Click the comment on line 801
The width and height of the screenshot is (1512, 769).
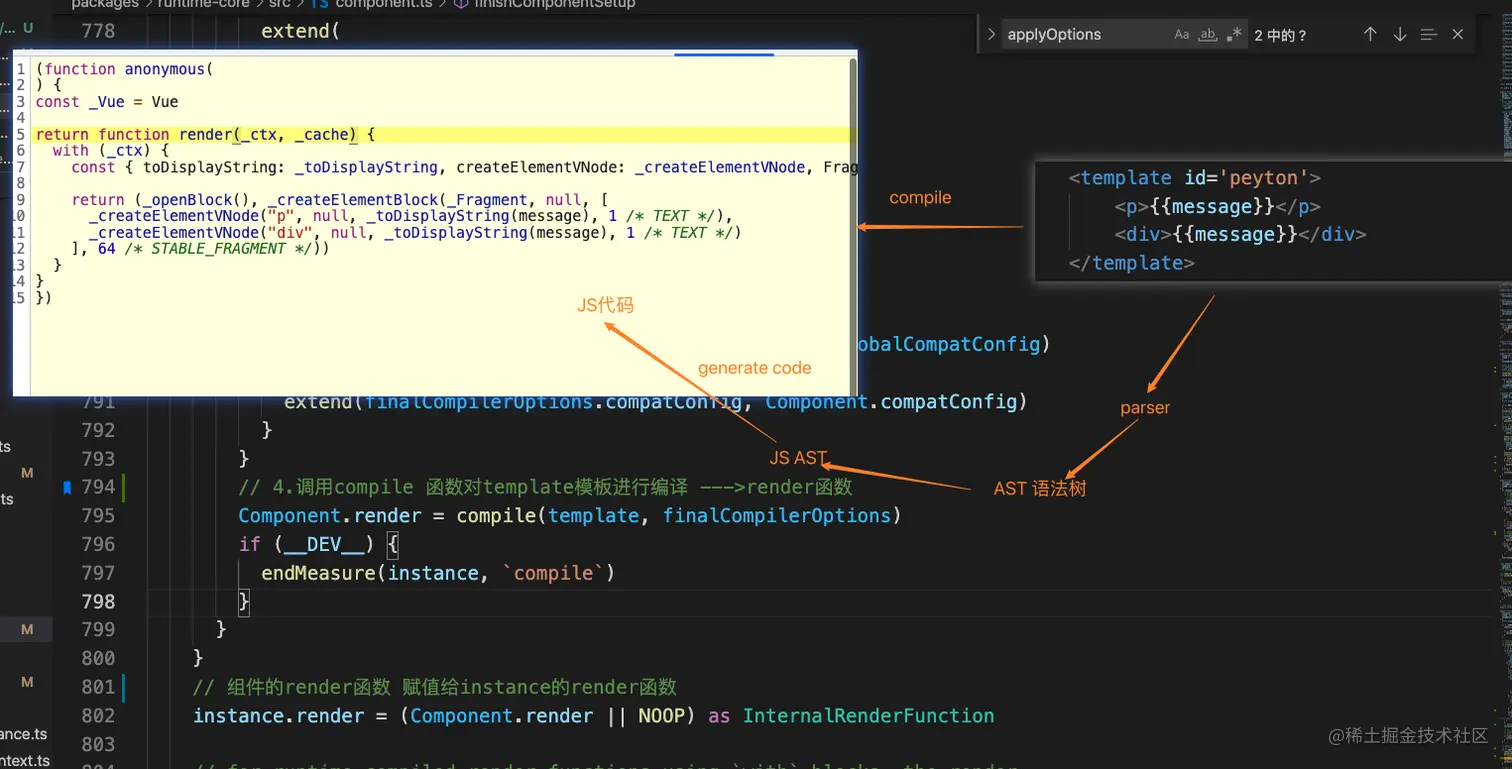[435, 687]
